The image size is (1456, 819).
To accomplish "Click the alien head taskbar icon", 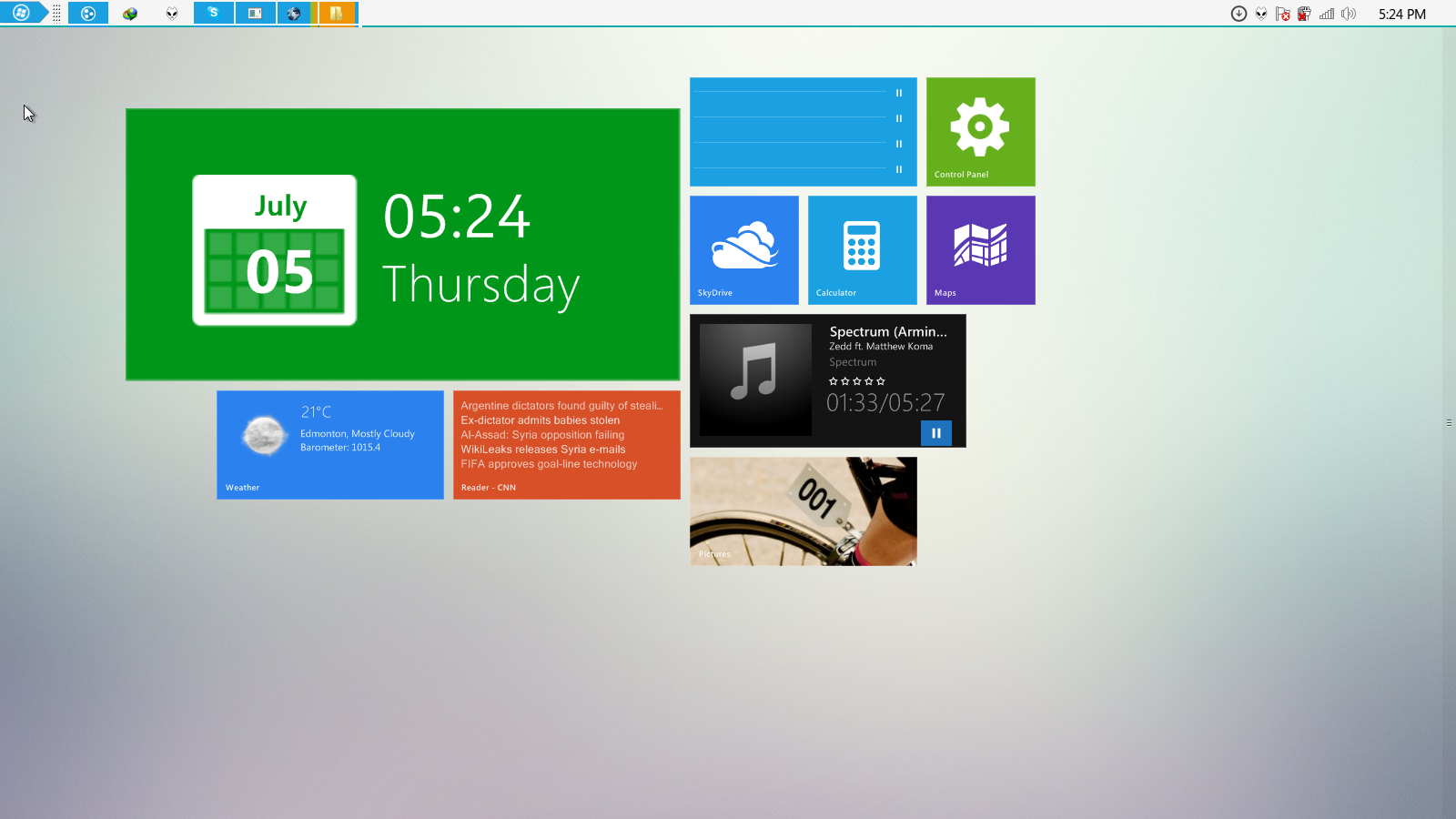I will (x=172, y=14).
